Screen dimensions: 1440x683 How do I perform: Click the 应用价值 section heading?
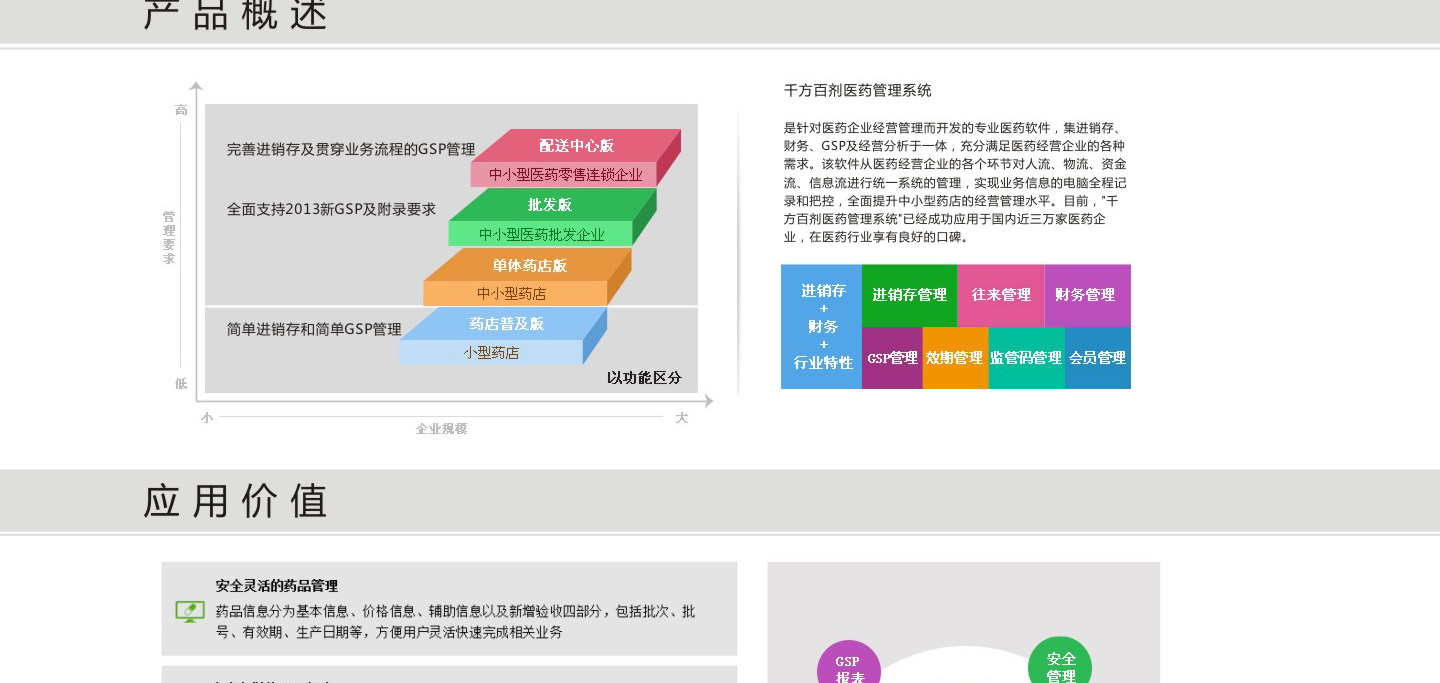[x=236, y=501]
